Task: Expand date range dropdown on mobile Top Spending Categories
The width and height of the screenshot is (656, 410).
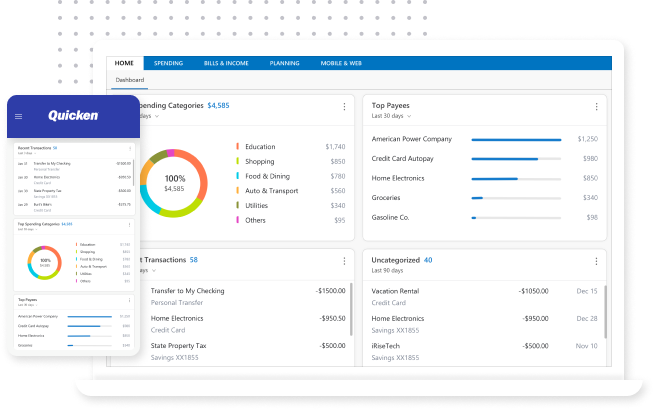Action: pos(28,229)
